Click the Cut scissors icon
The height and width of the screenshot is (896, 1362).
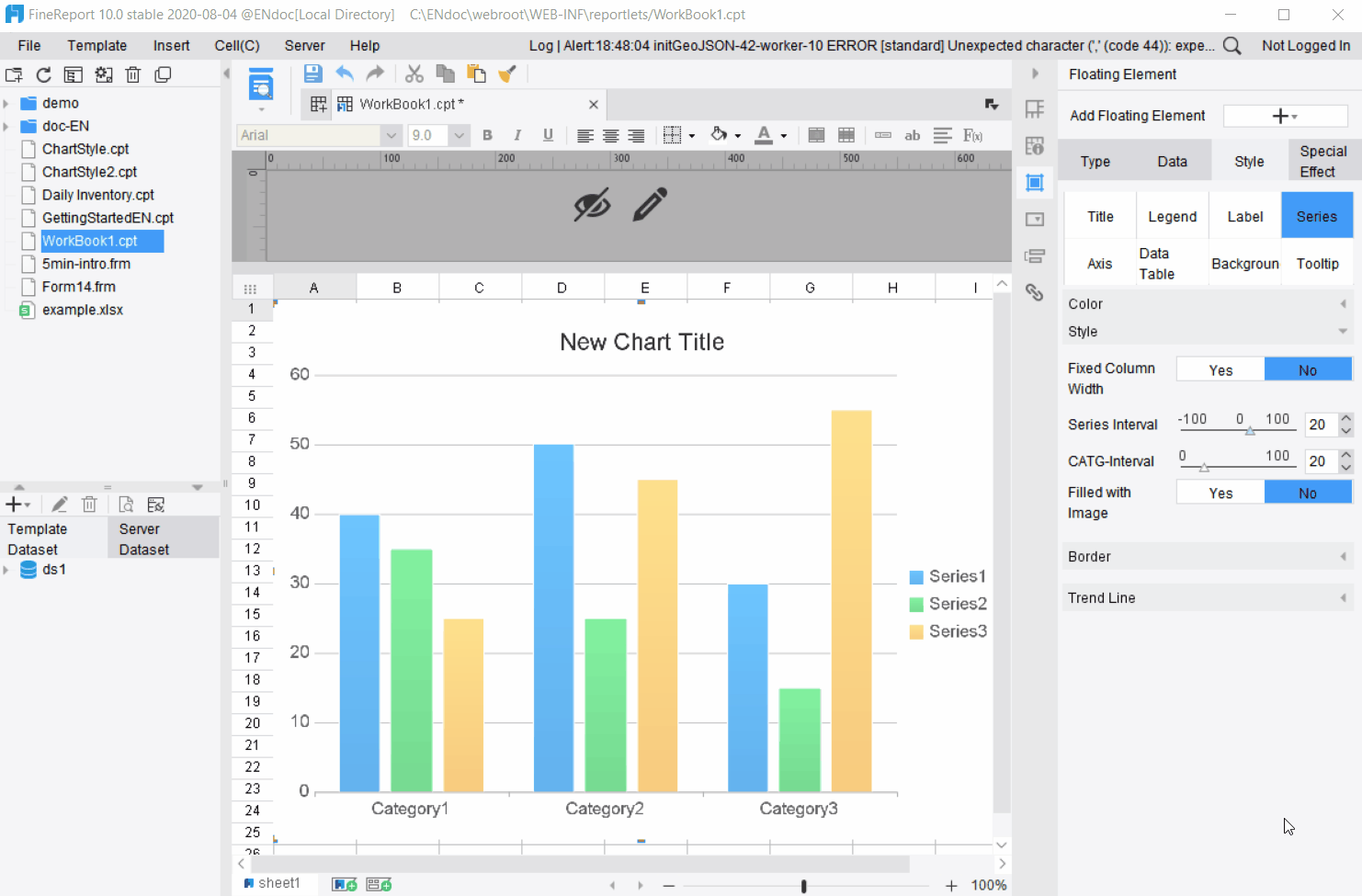[x=414, y=74]
